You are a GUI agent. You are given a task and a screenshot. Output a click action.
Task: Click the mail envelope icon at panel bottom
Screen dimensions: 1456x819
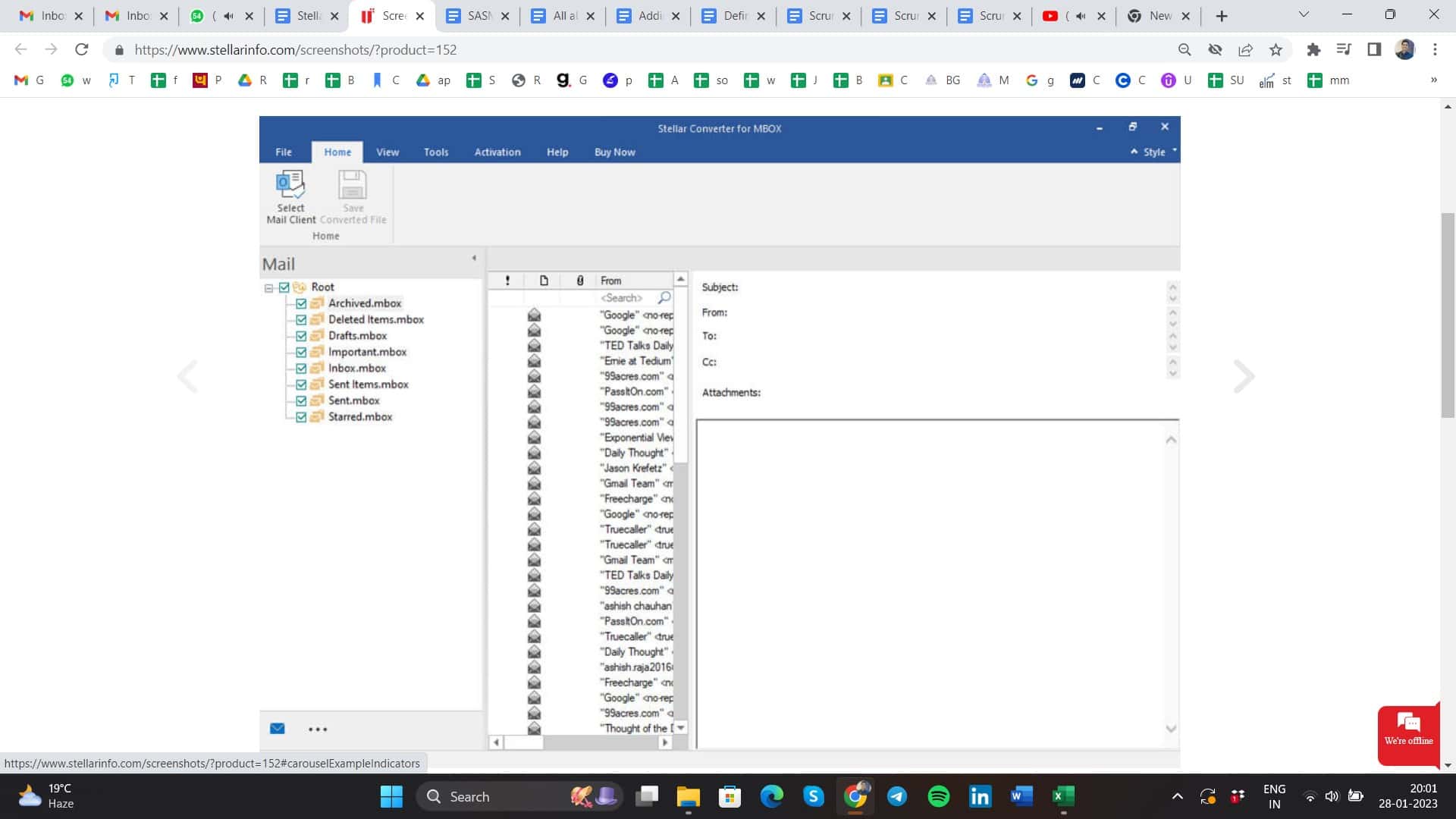(x=278, y=729)
